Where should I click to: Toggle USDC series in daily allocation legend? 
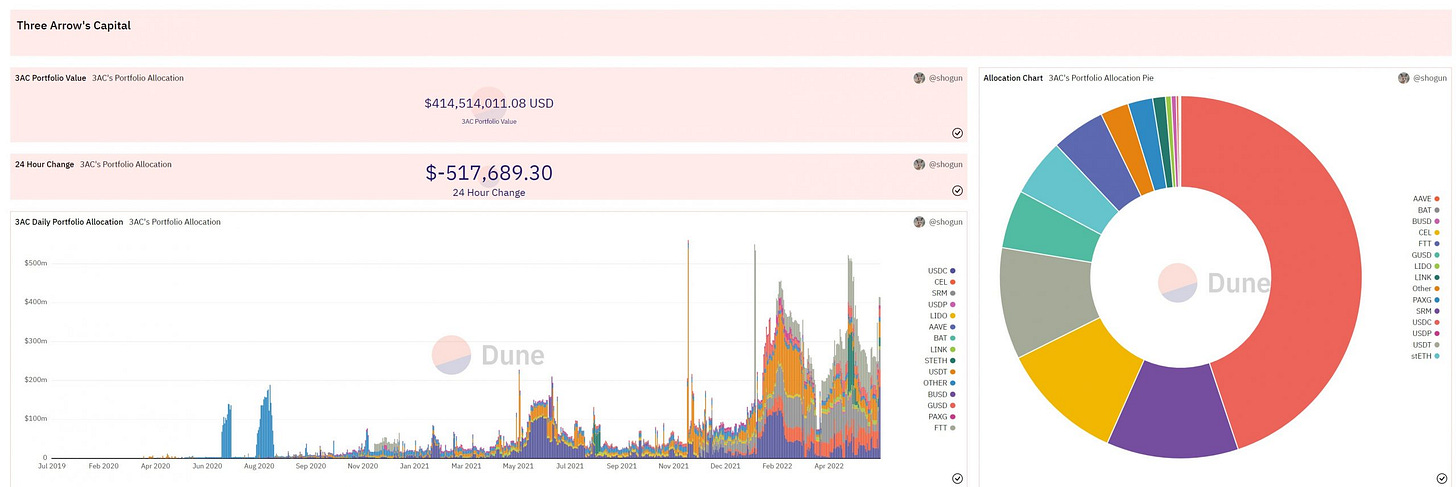pyautogui.click(x=942, y=271)
